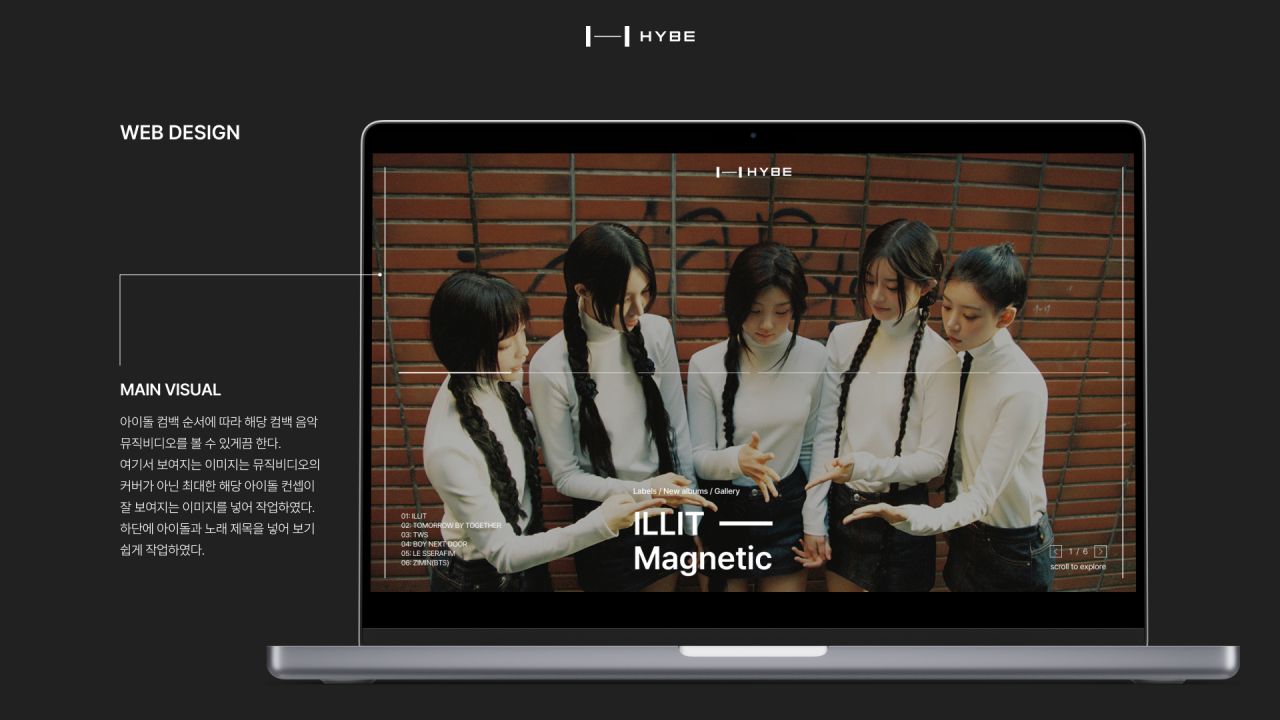
Task: Click the WEB DESIGN section title
Action: [x=180, y=133]
